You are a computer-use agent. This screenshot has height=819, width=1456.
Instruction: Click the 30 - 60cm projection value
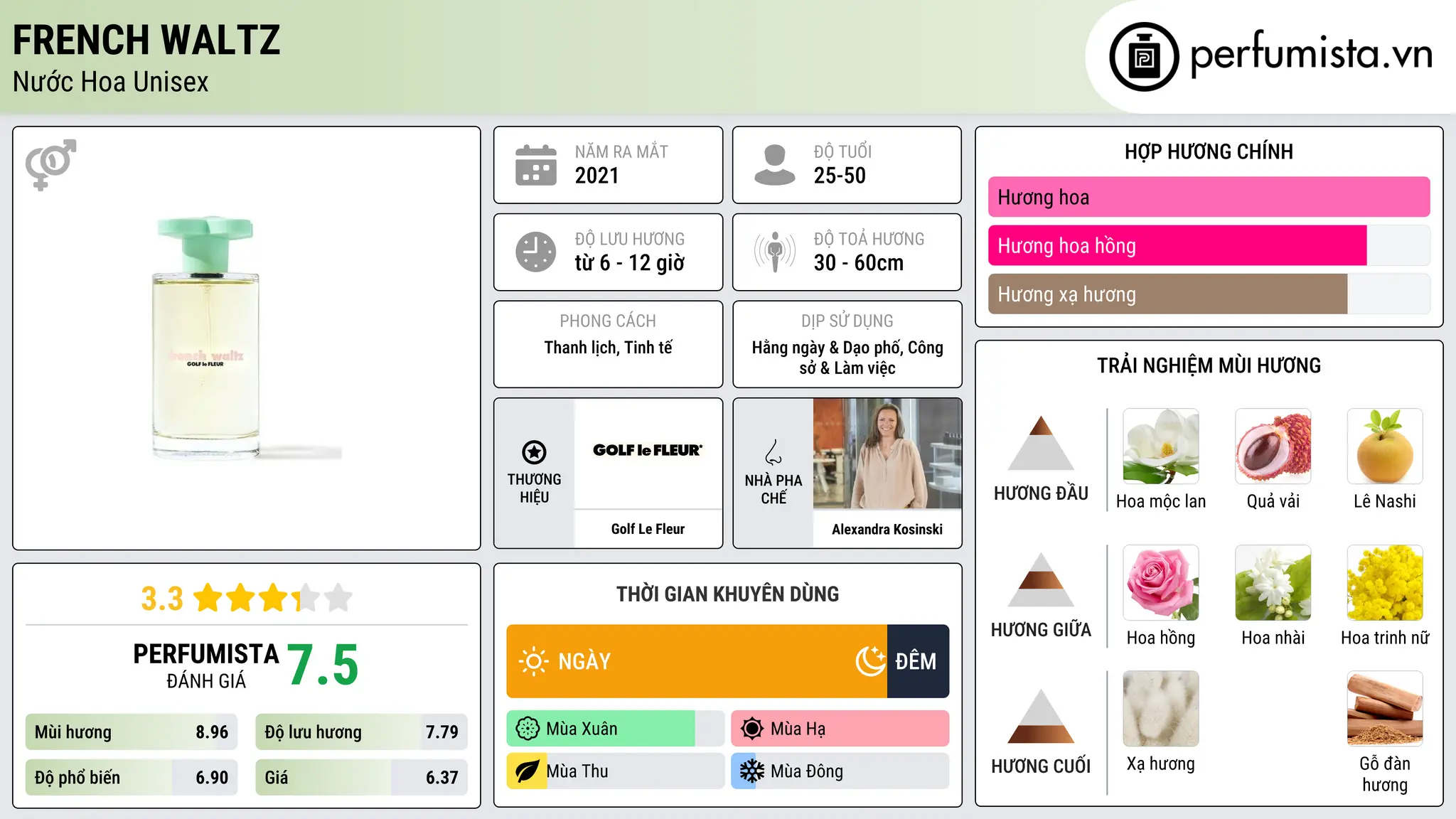(859, 263)
